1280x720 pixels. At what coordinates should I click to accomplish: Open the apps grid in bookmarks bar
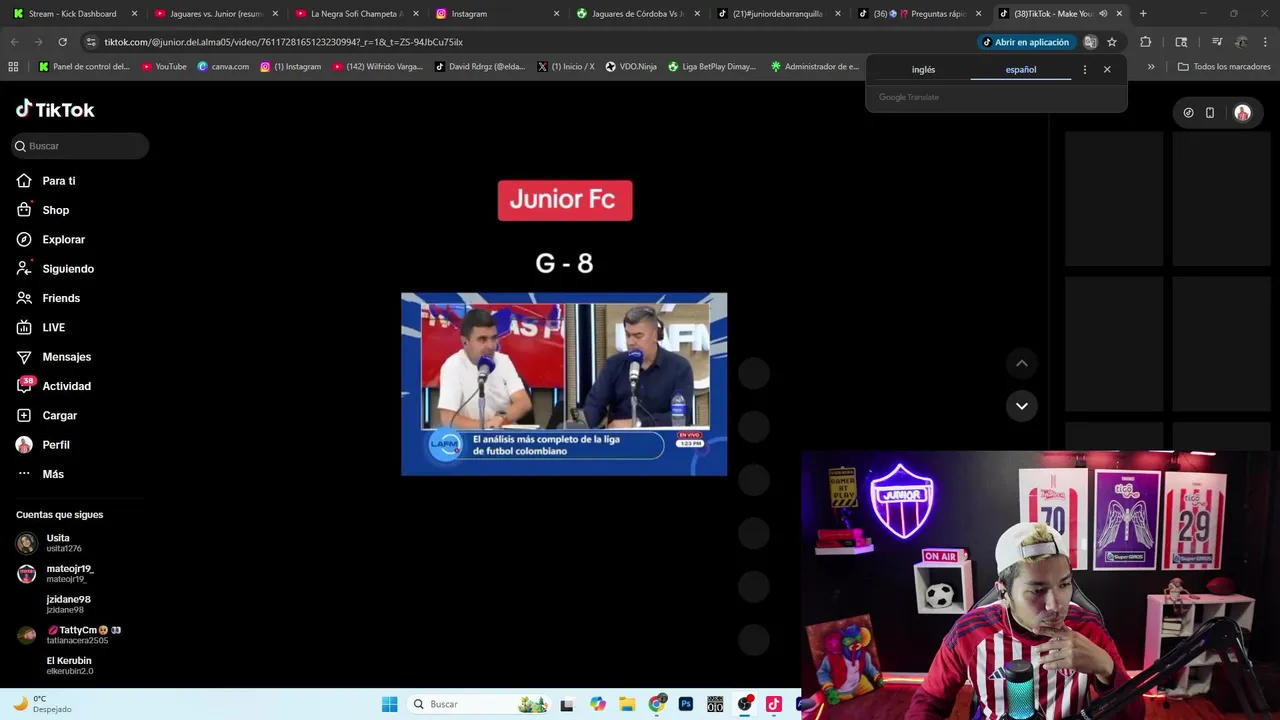pos(13,67)
